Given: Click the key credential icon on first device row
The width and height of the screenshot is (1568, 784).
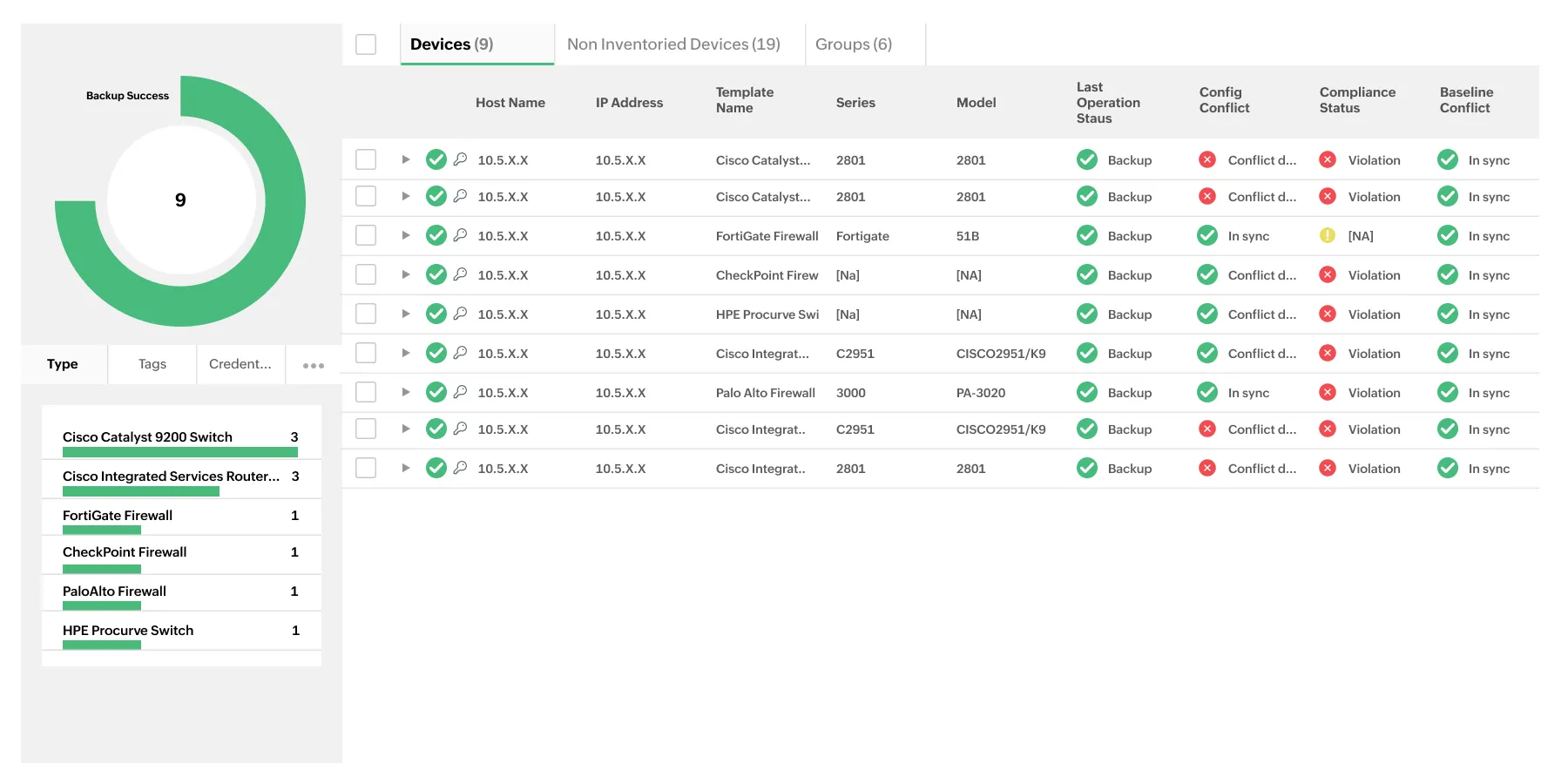Looking at the screenshot, I should point(460,159).
